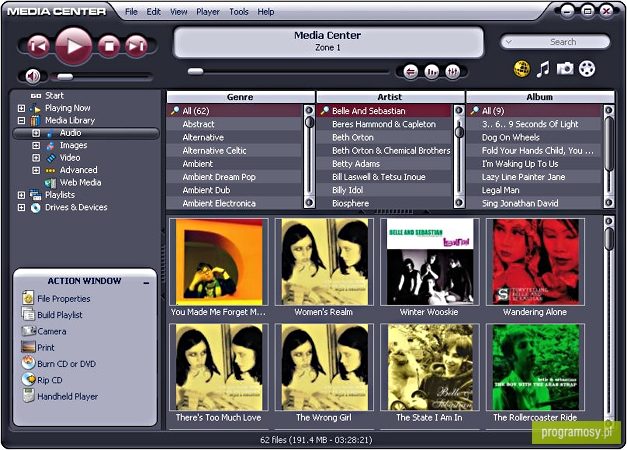Switch to the music note audio view
The image size is (627, 450).
(x=543, y=69)
